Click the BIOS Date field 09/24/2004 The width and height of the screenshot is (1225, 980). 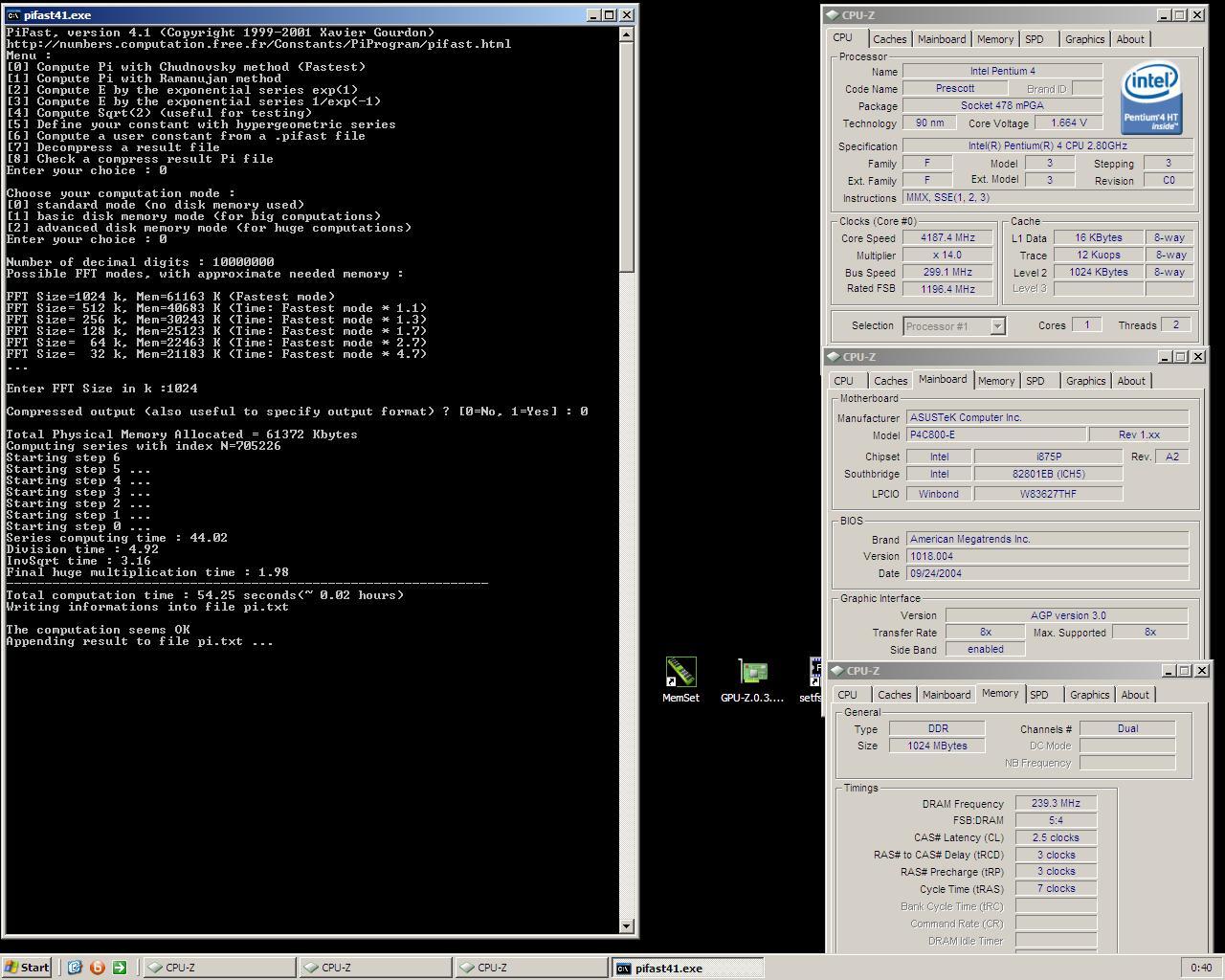tap(1047, 573)
